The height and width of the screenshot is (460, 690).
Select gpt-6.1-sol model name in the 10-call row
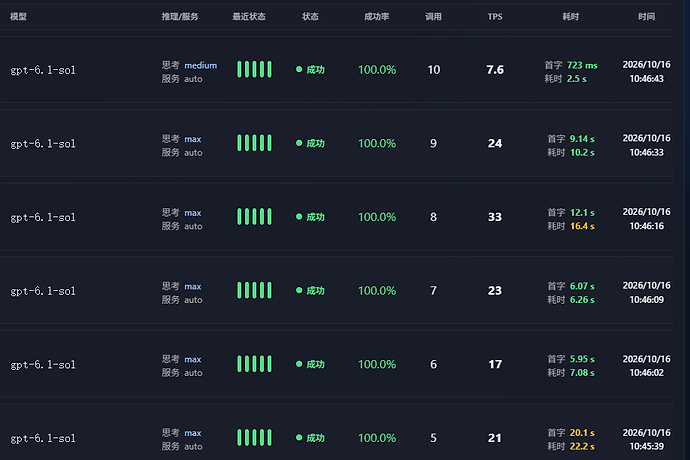pyautogui.click(x=43, y=70)
